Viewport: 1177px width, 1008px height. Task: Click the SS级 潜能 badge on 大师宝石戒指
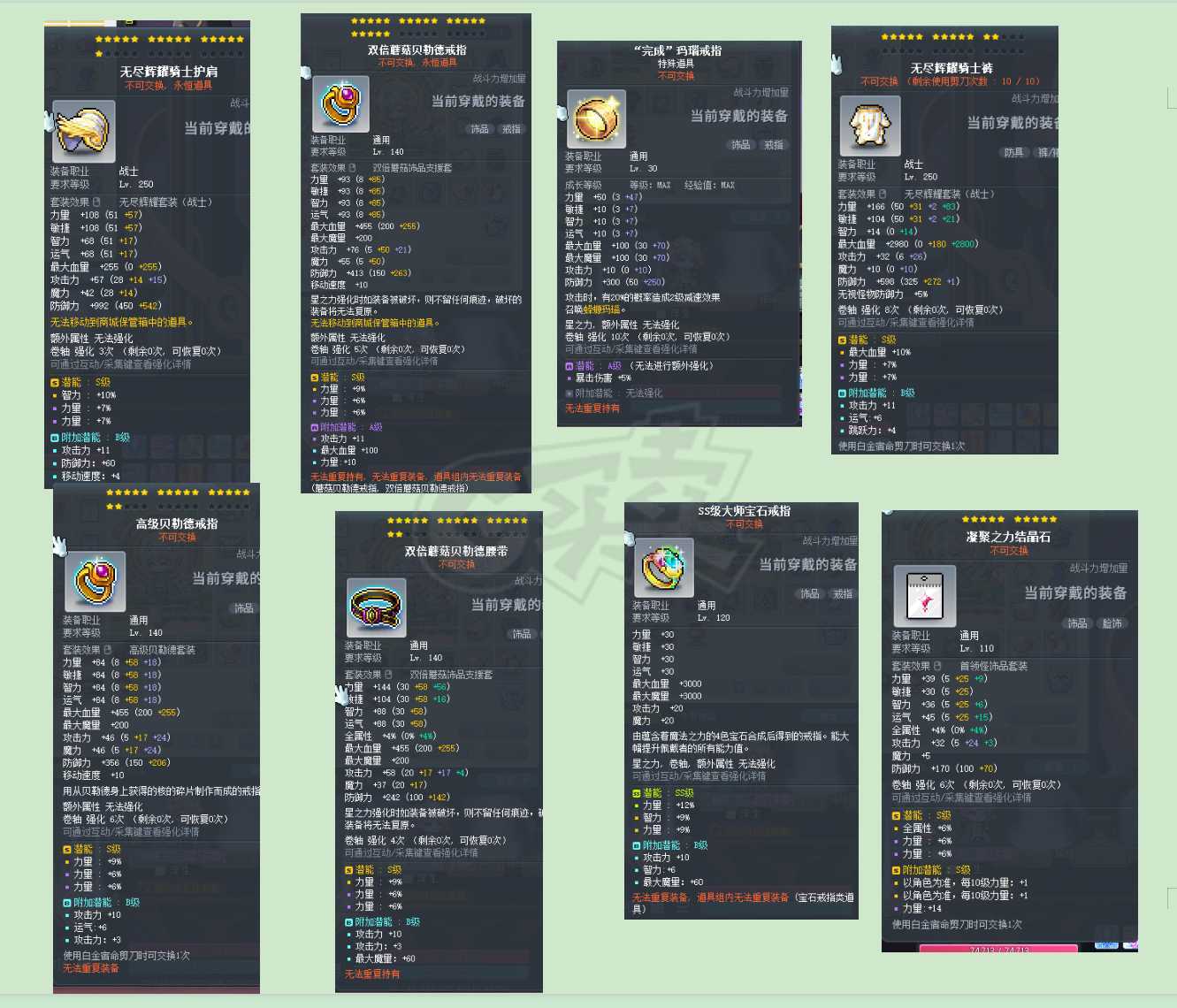637,793
